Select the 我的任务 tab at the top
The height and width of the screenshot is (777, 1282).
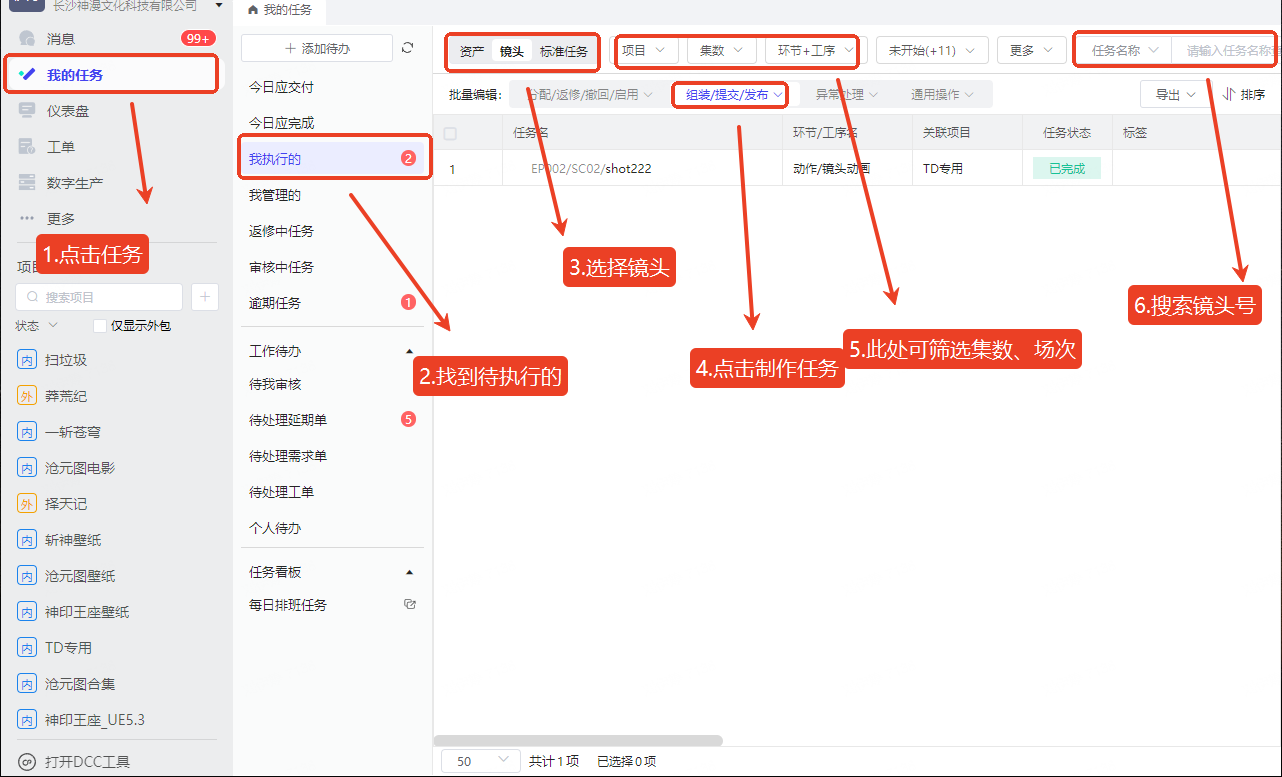[280, 10]
